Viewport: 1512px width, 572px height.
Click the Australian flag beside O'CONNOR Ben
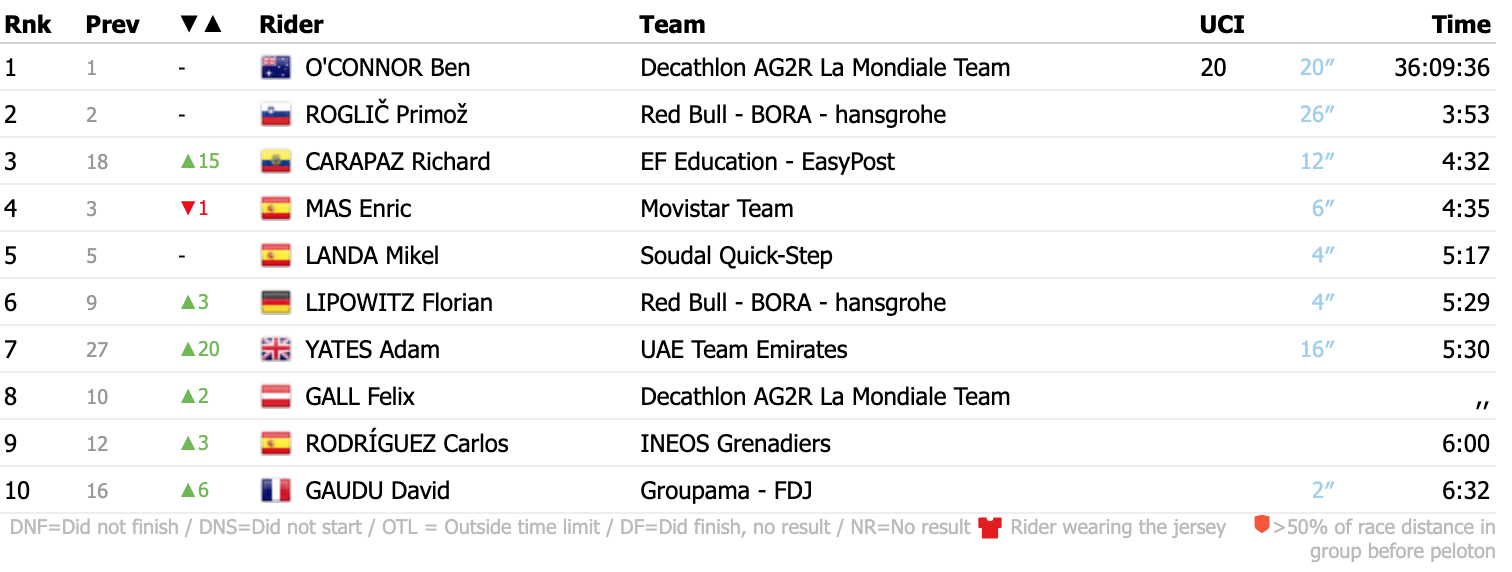pyautogui.click(x=275, y=68)
